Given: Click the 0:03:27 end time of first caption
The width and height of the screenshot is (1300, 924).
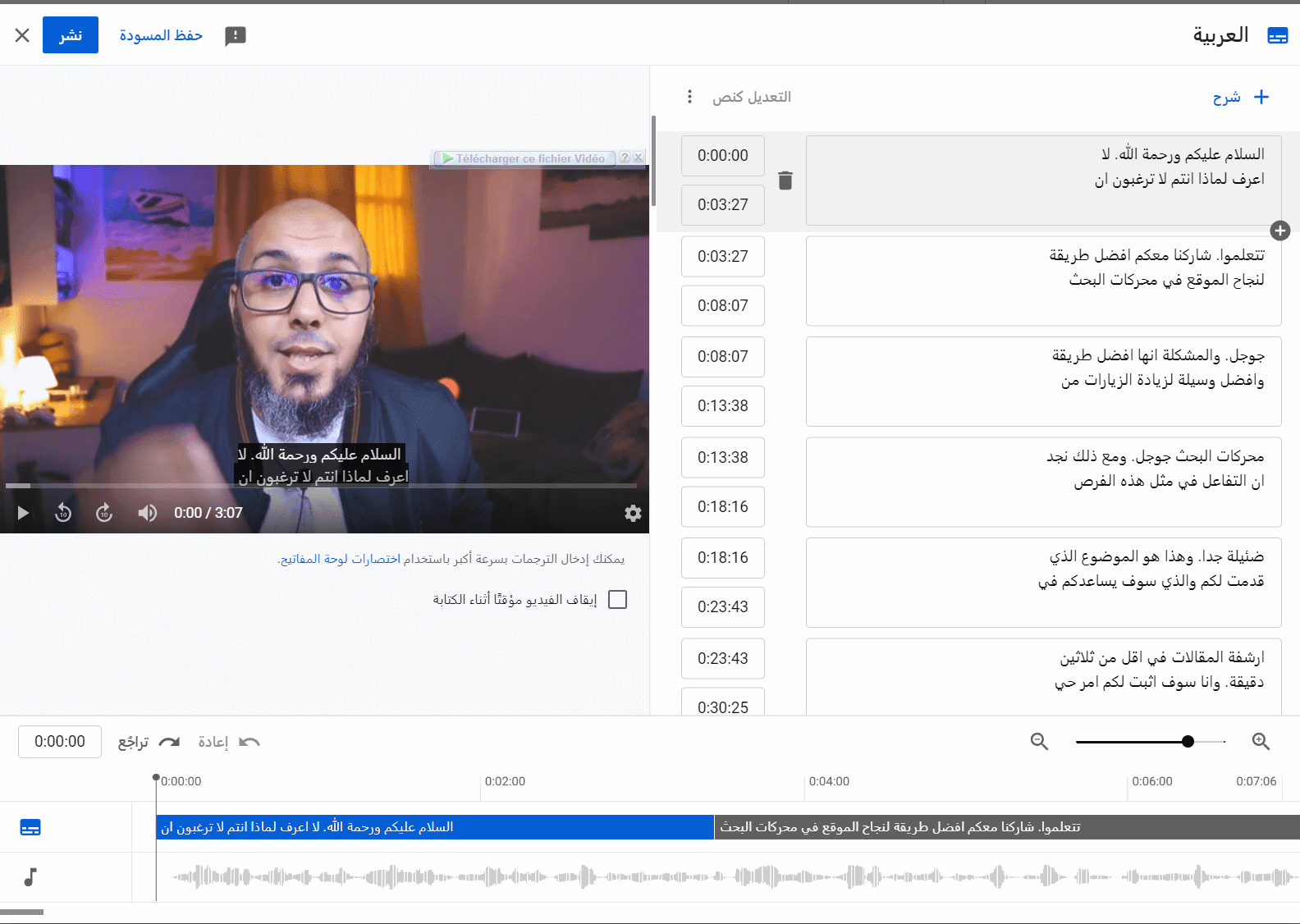Looking at the screenshot, I should [x=722, y=205].
